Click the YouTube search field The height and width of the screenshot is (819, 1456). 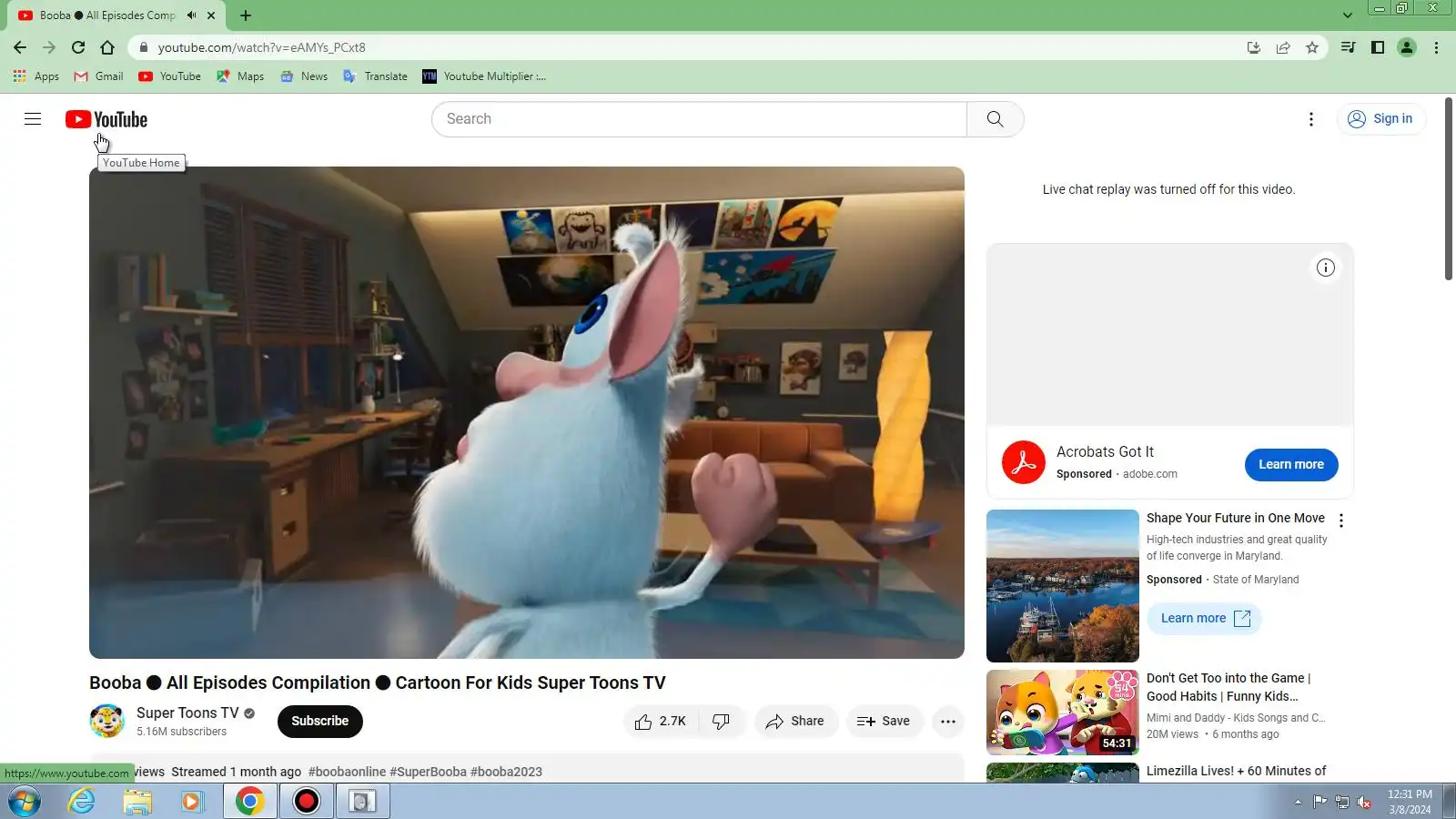[x=699, y=119]
